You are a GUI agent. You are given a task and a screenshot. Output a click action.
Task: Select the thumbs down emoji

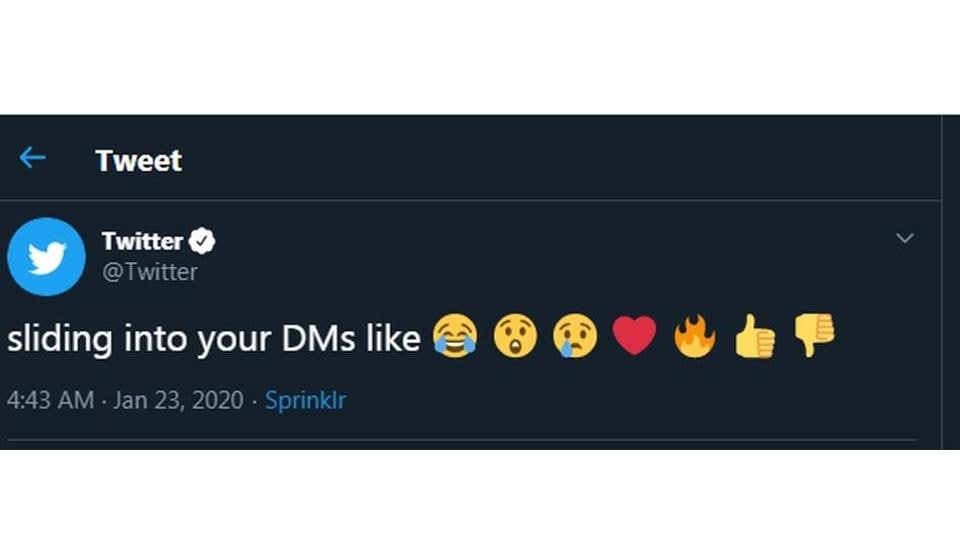[x=814, y=335]
